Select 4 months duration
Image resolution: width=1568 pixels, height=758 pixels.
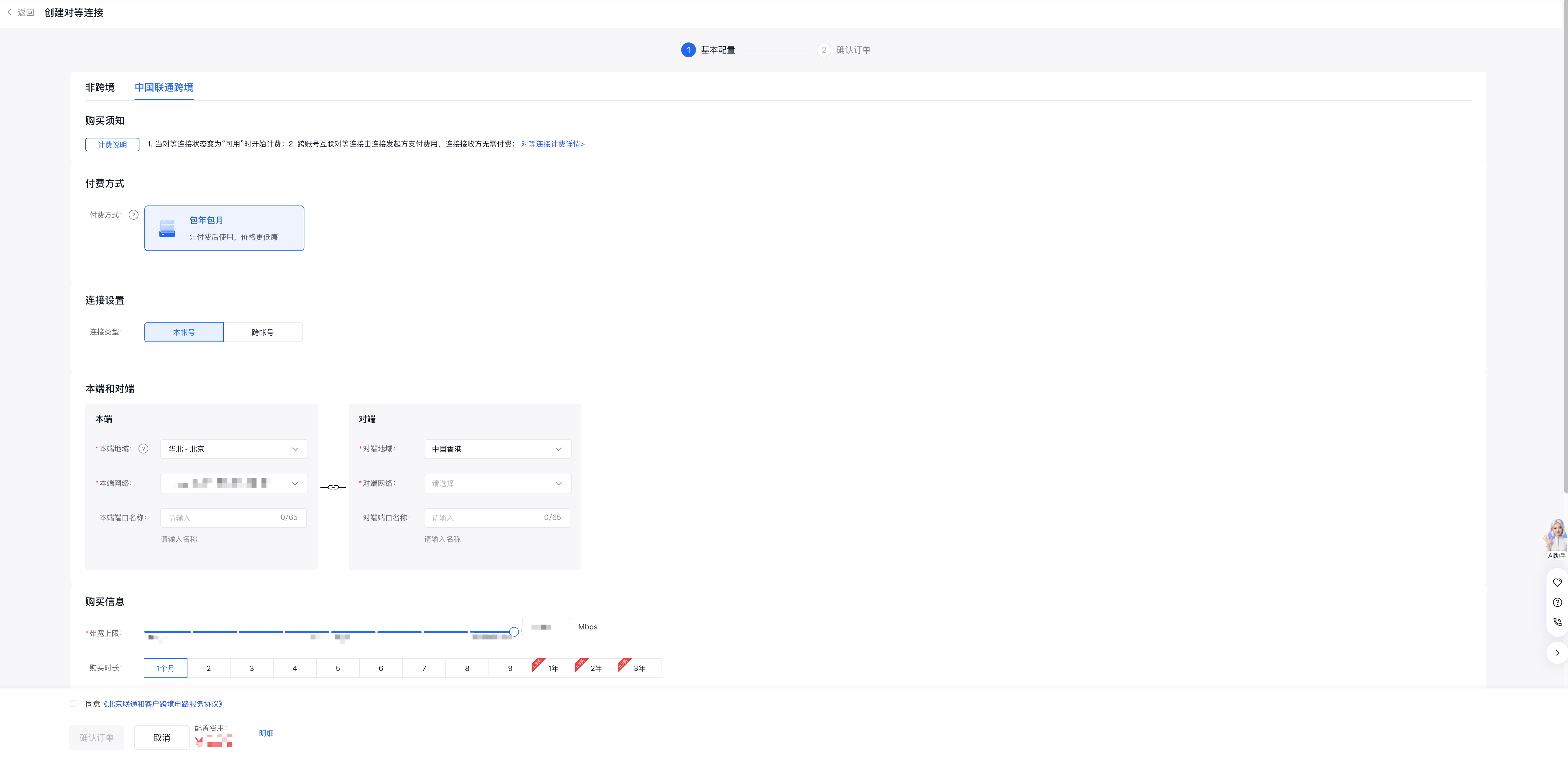(295, 668)
